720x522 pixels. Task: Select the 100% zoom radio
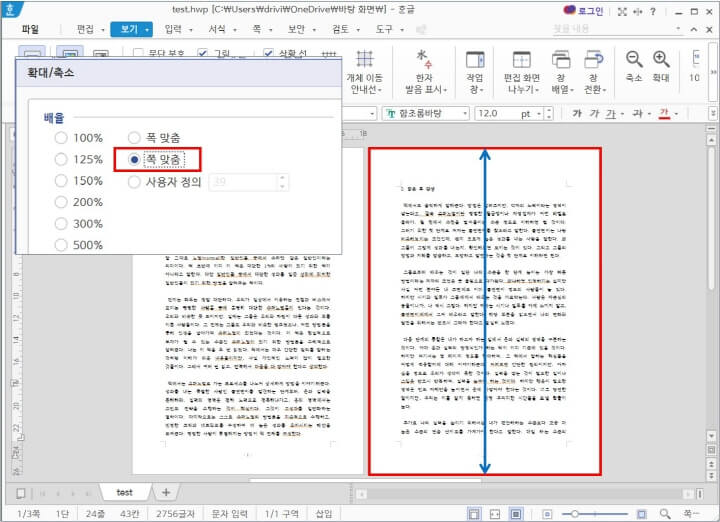[x=61, y=138]
